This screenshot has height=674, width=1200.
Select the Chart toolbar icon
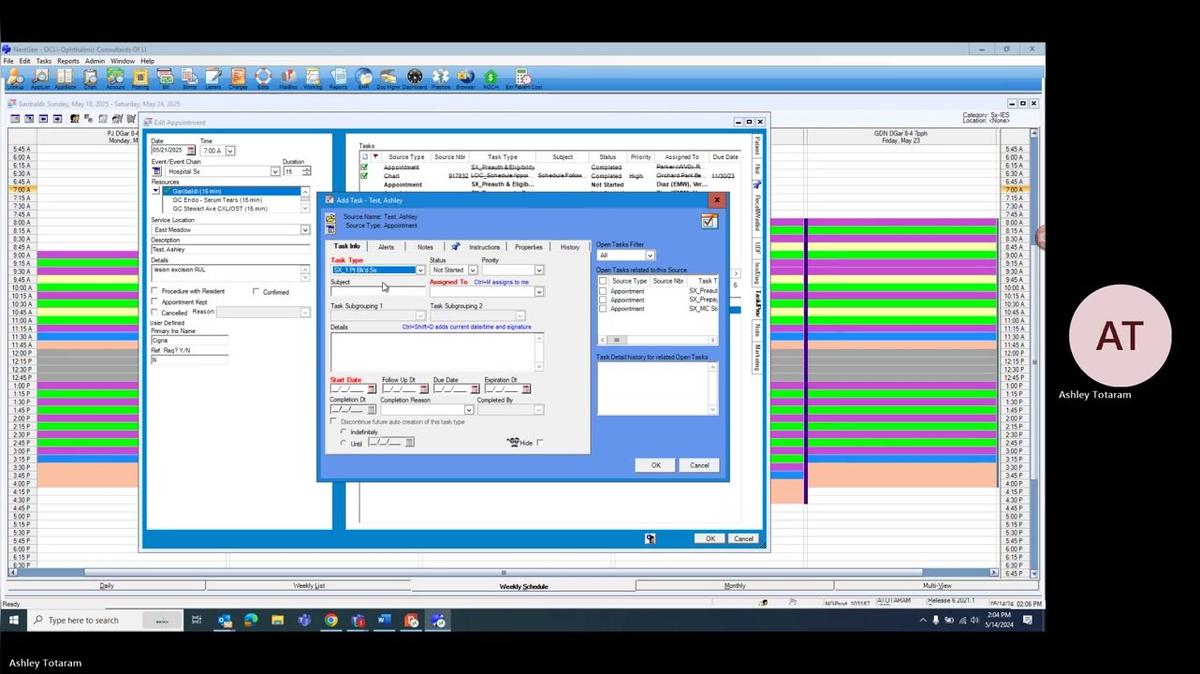[x=89, y=76]
